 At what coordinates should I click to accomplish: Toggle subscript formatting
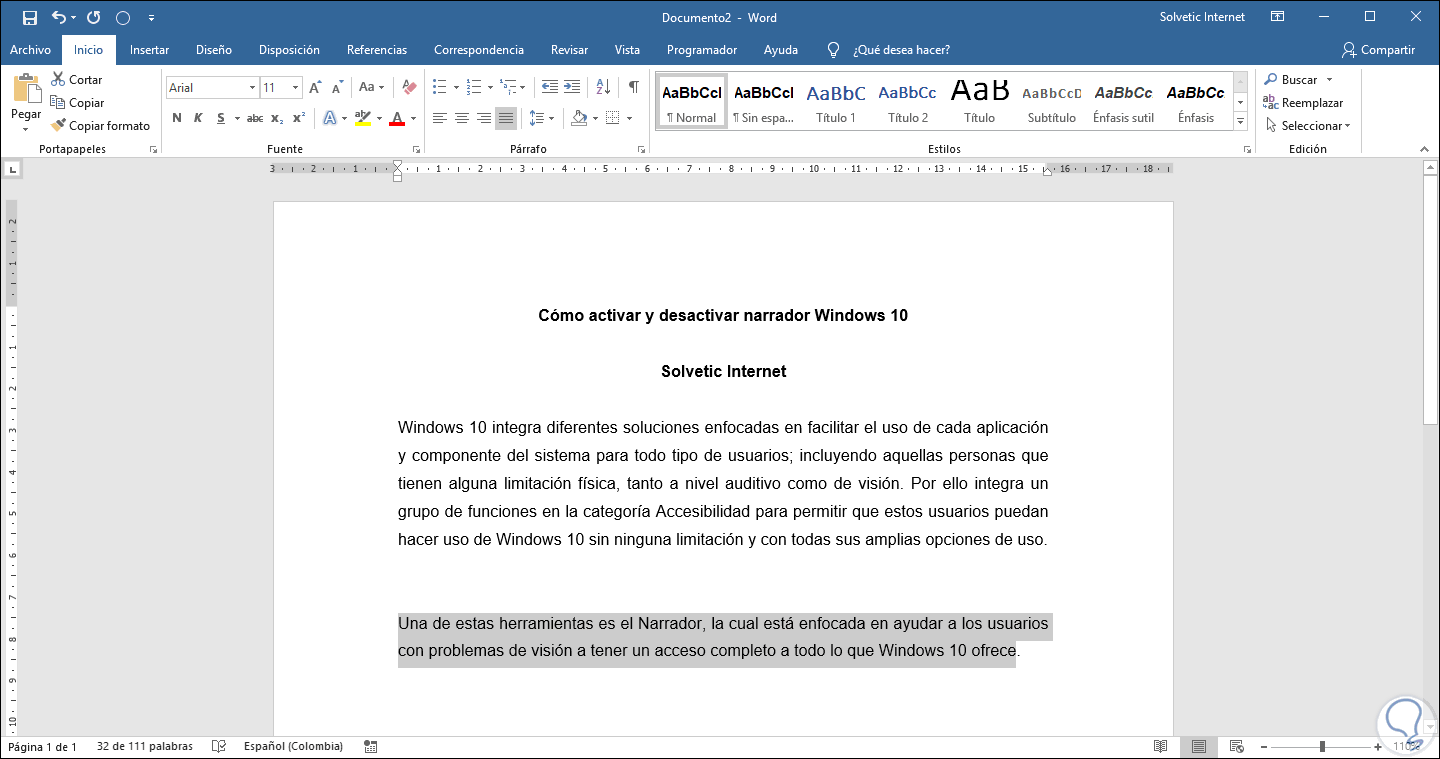click(x=277, y=118)
